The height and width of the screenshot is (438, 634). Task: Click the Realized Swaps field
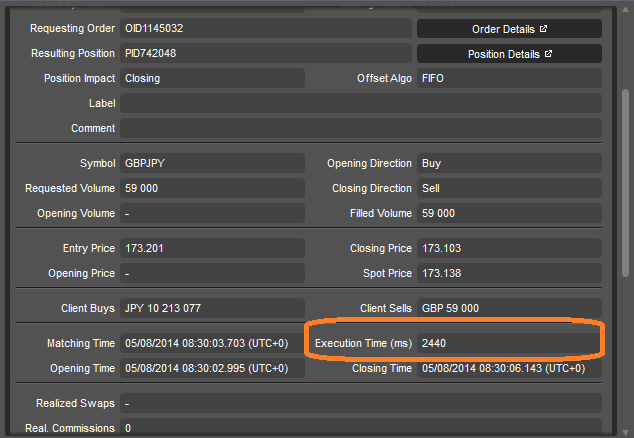pyautogui.click(x=361, y=404)
